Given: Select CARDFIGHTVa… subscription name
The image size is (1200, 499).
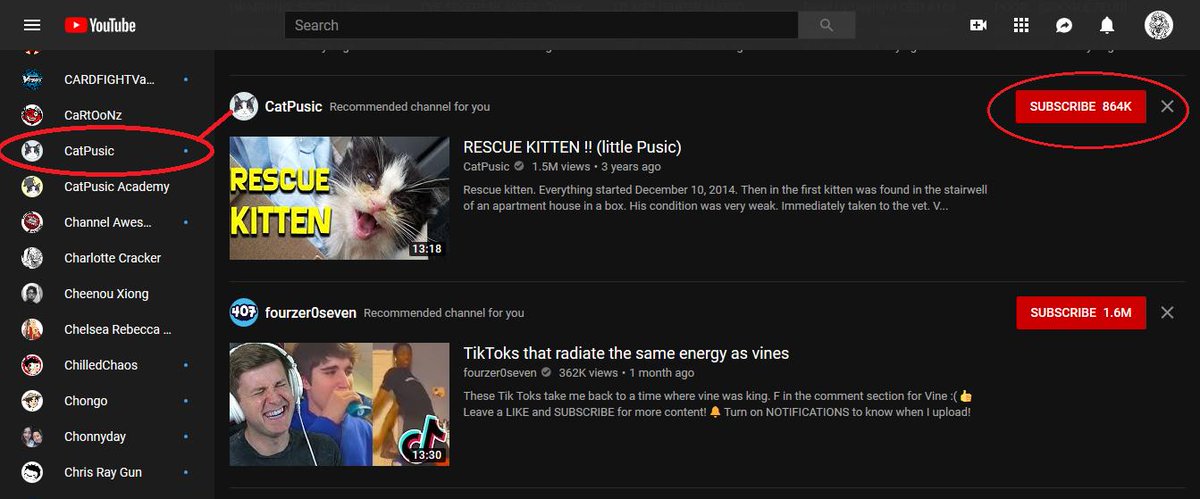Looking at the screenshot, I should click(x=109, y=80).
